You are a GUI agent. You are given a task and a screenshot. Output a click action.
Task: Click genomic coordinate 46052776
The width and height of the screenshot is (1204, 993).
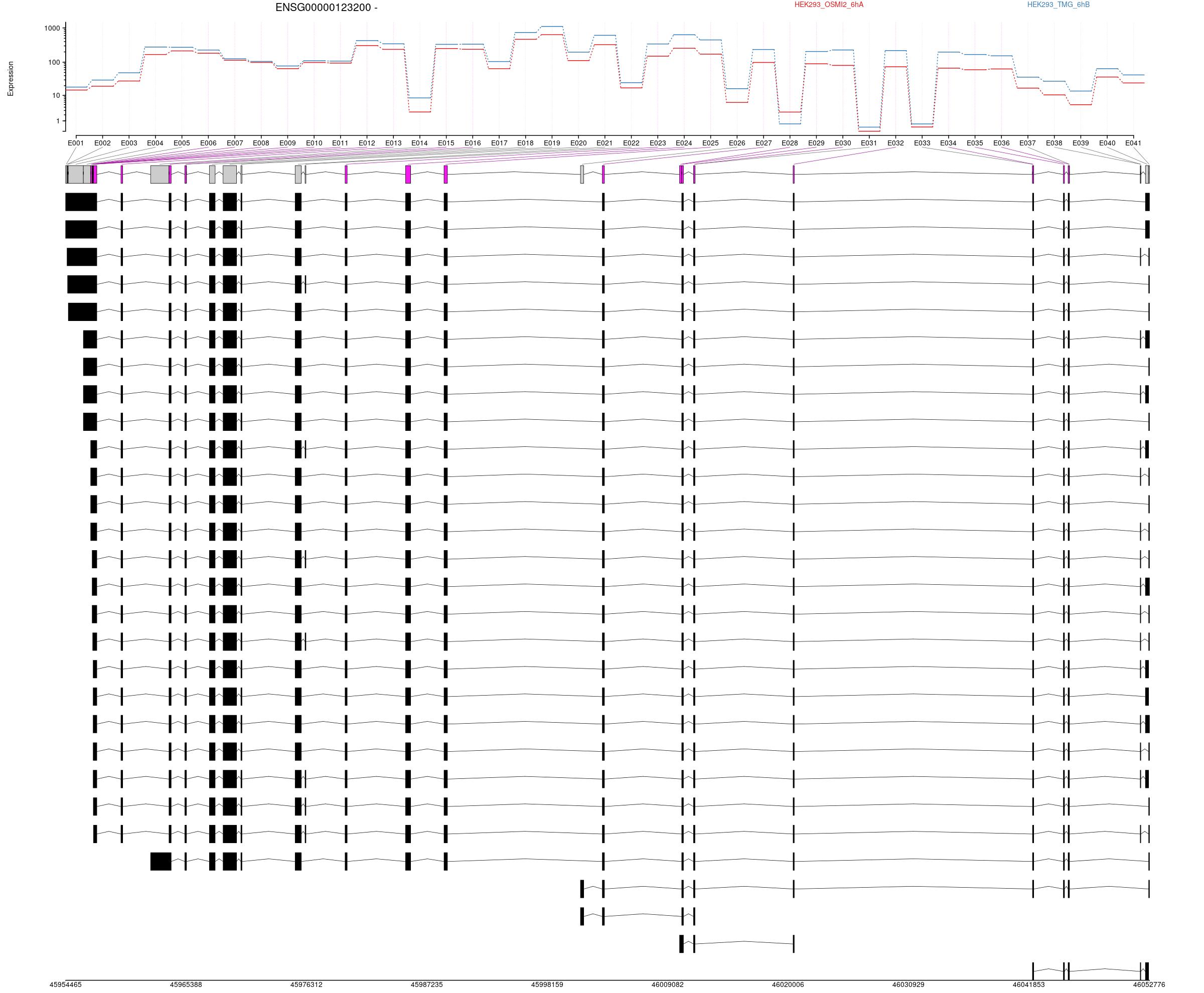1149,985
